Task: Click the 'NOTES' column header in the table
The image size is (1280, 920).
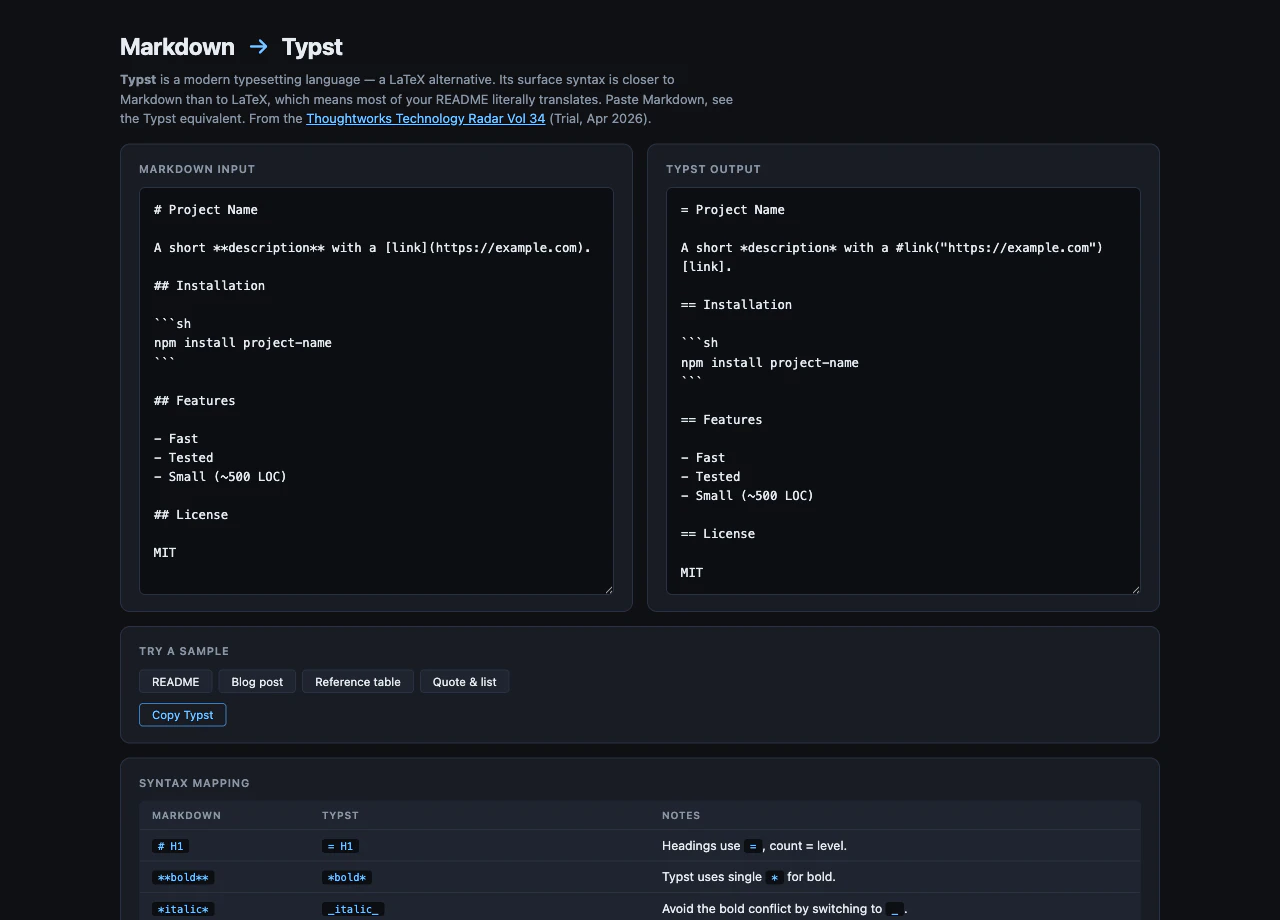Action: tap(681, 816)
